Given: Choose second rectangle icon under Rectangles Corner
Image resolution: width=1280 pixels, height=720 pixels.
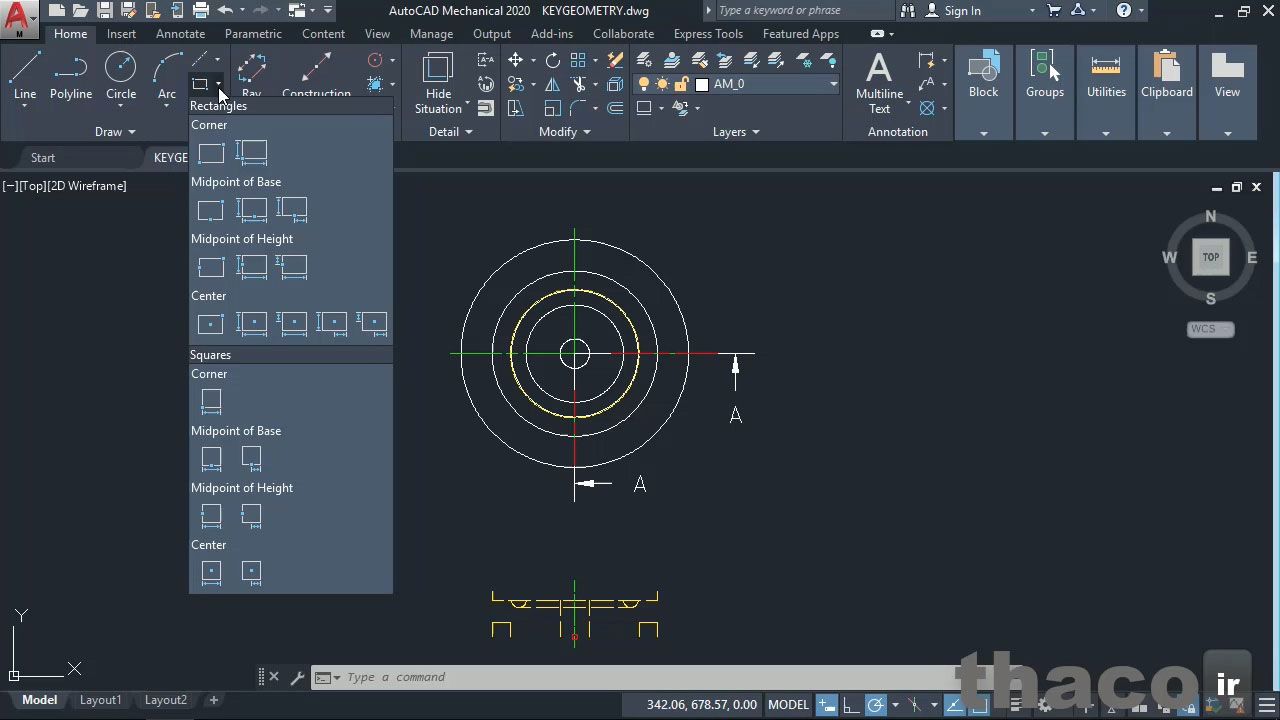Looking at the screenshot, I should tap(251, 153).
